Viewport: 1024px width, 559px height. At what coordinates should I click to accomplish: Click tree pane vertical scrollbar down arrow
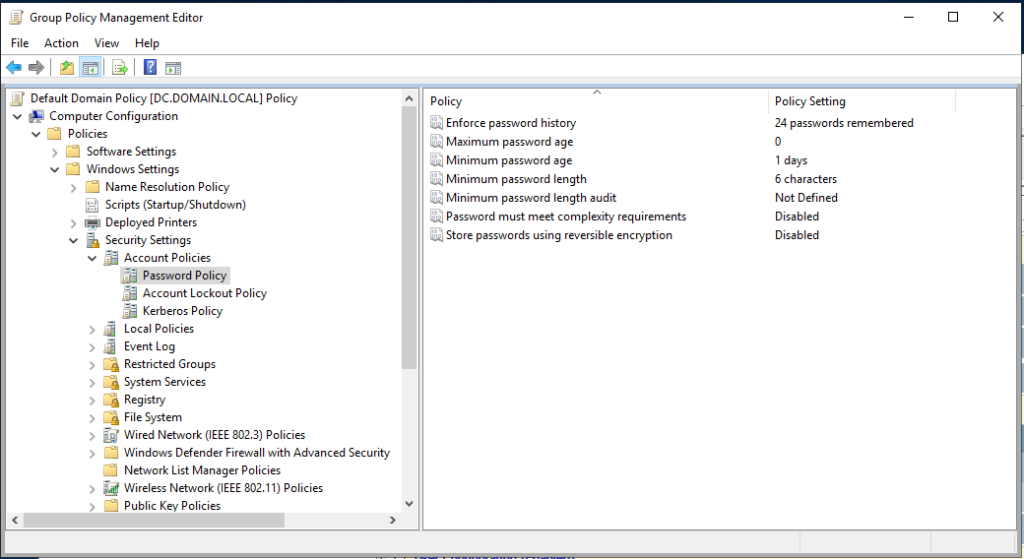tap(409, 503)
